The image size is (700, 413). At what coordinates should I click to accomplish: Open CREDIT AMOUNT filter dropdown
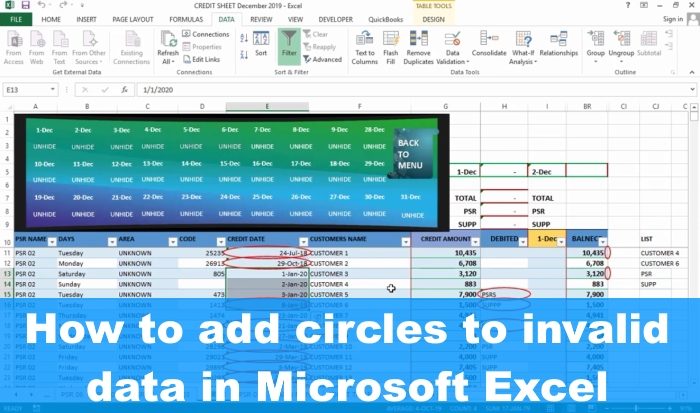point(475,242)
